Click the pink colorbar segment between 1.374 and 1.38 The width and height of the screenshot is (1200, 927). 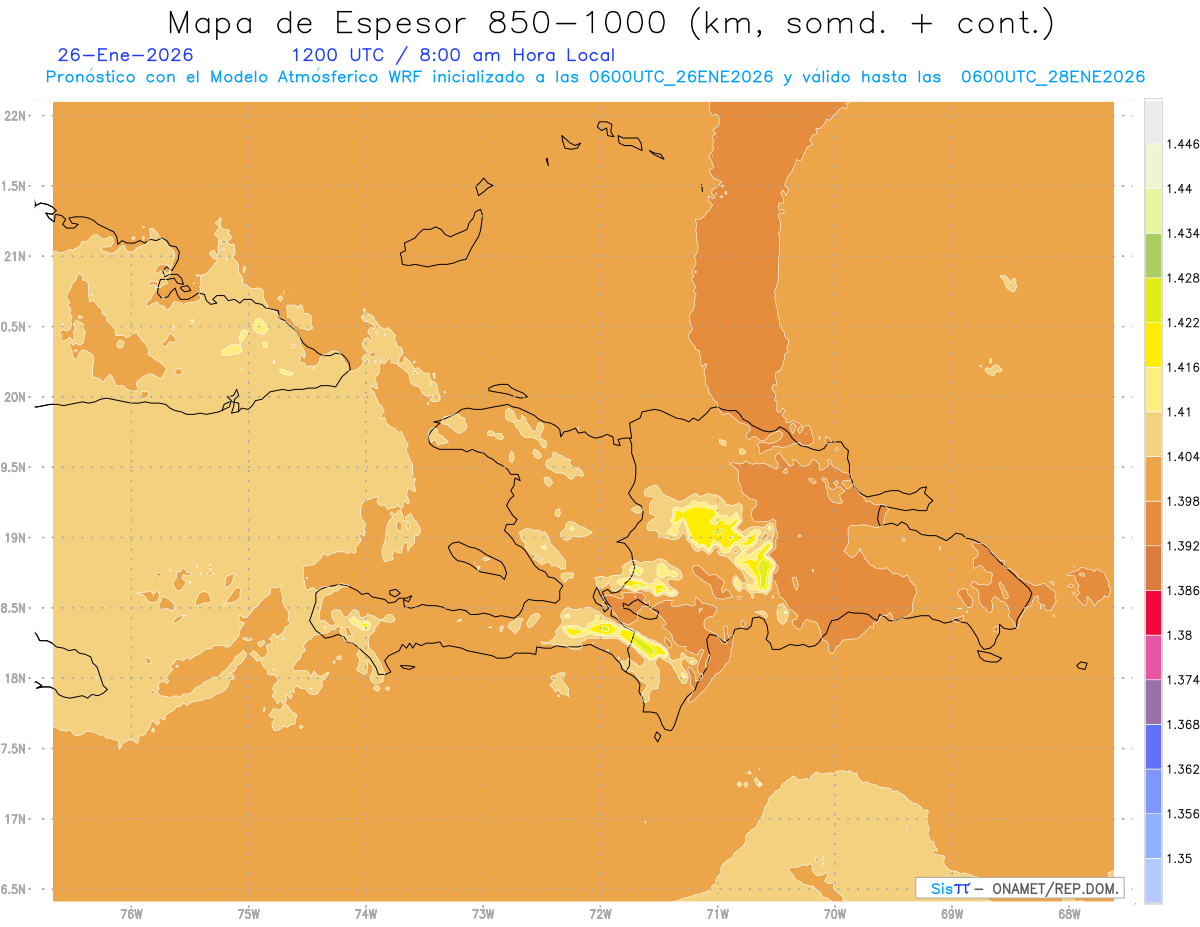pos(1153,657)
